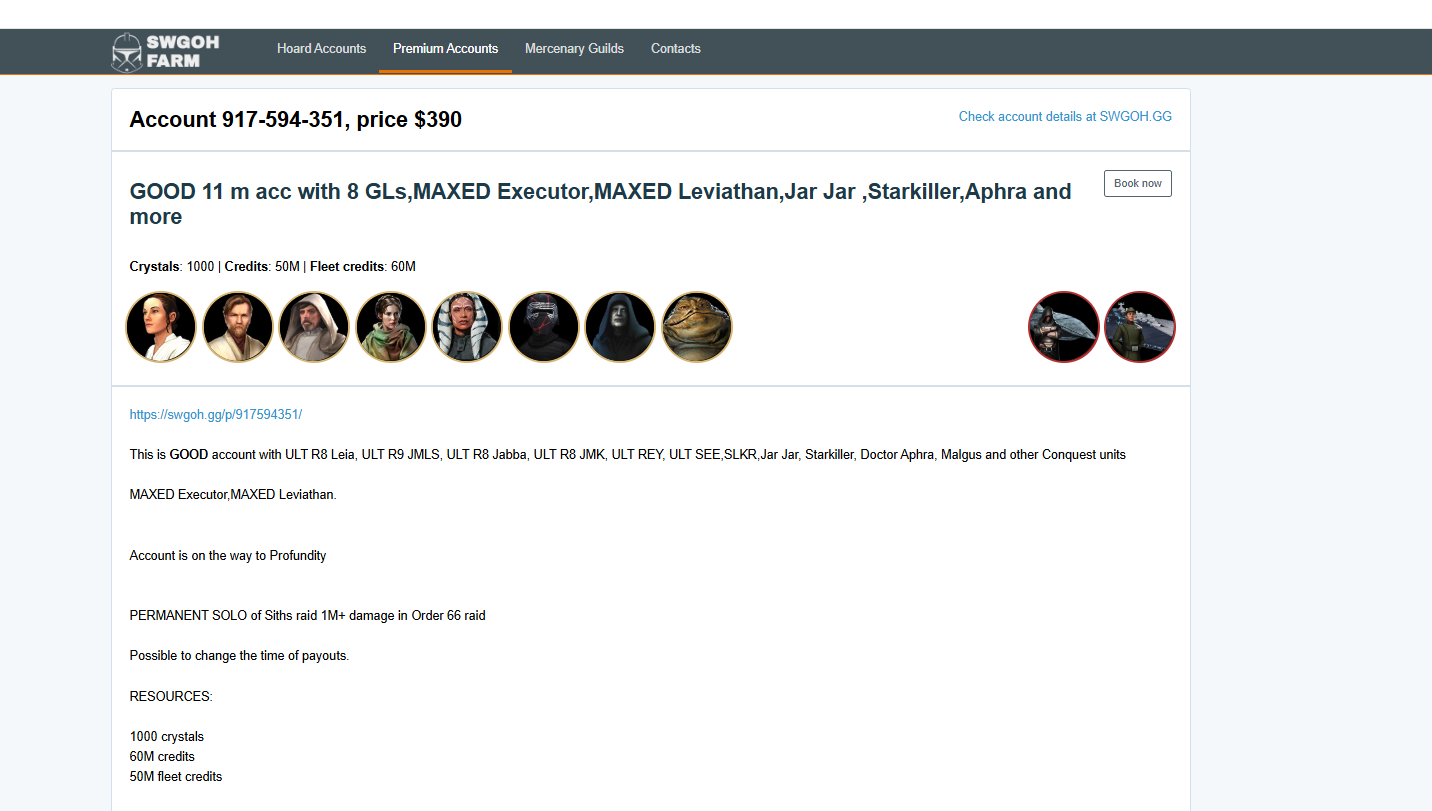
Task: Click the Account 917-594-351 price $390 heading
Action: pyautogui.click(x=296, y=120)
